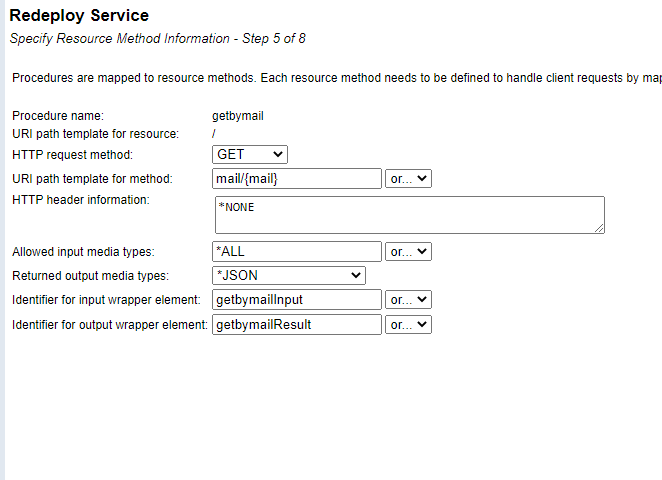
Task: Grab the resize handle of the header text area
Action: pyautogui.click(x=599, y=228)
